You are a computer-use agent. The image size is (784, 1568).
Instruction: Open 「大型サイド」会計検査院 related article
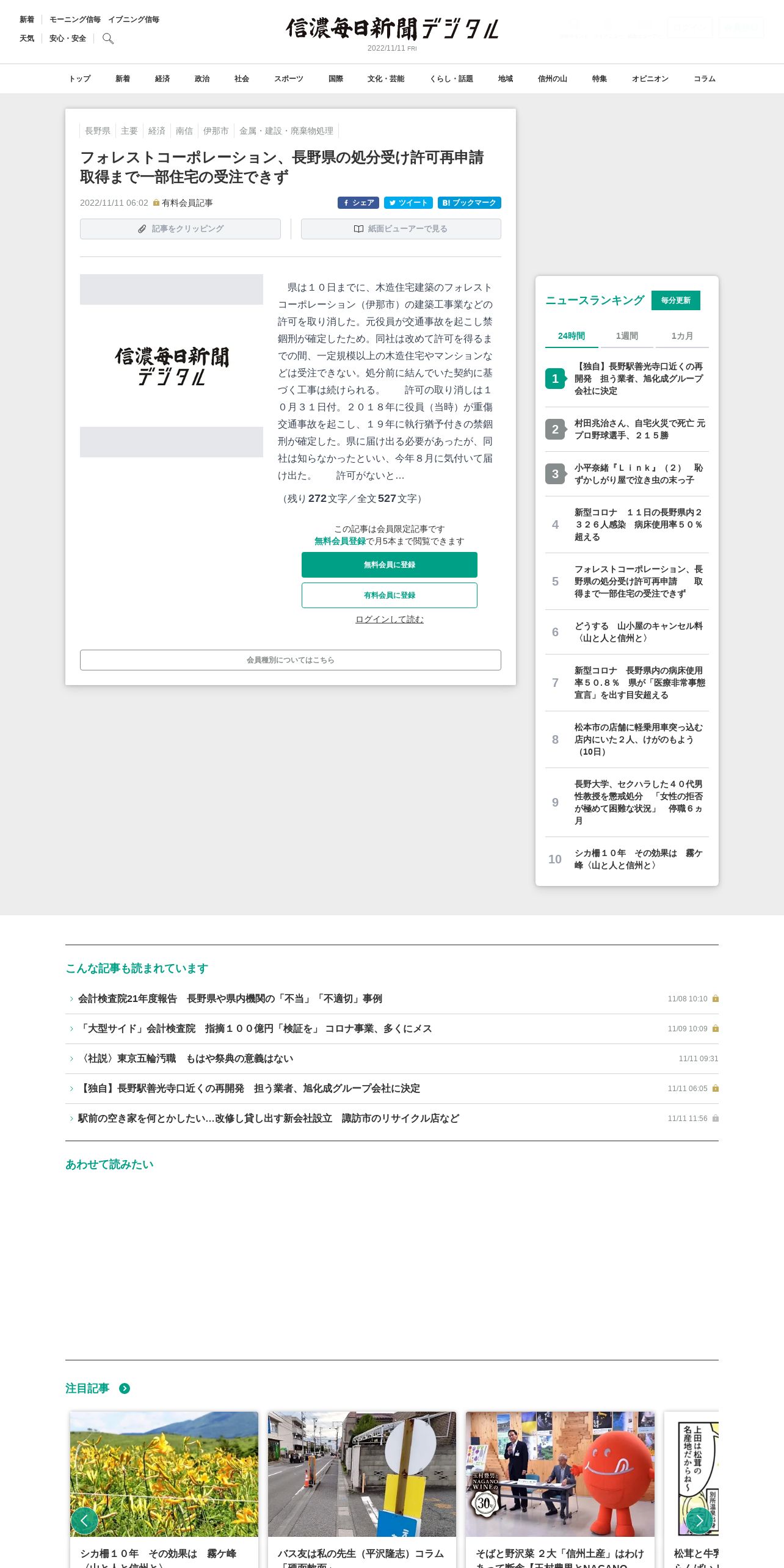(x=255, y=1029)
